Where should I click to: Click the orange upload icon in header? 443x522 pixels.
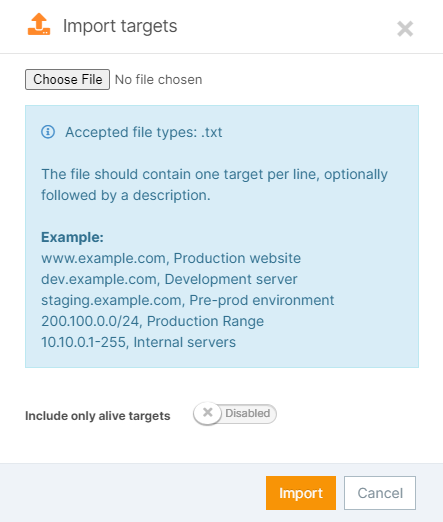[39, 24]
